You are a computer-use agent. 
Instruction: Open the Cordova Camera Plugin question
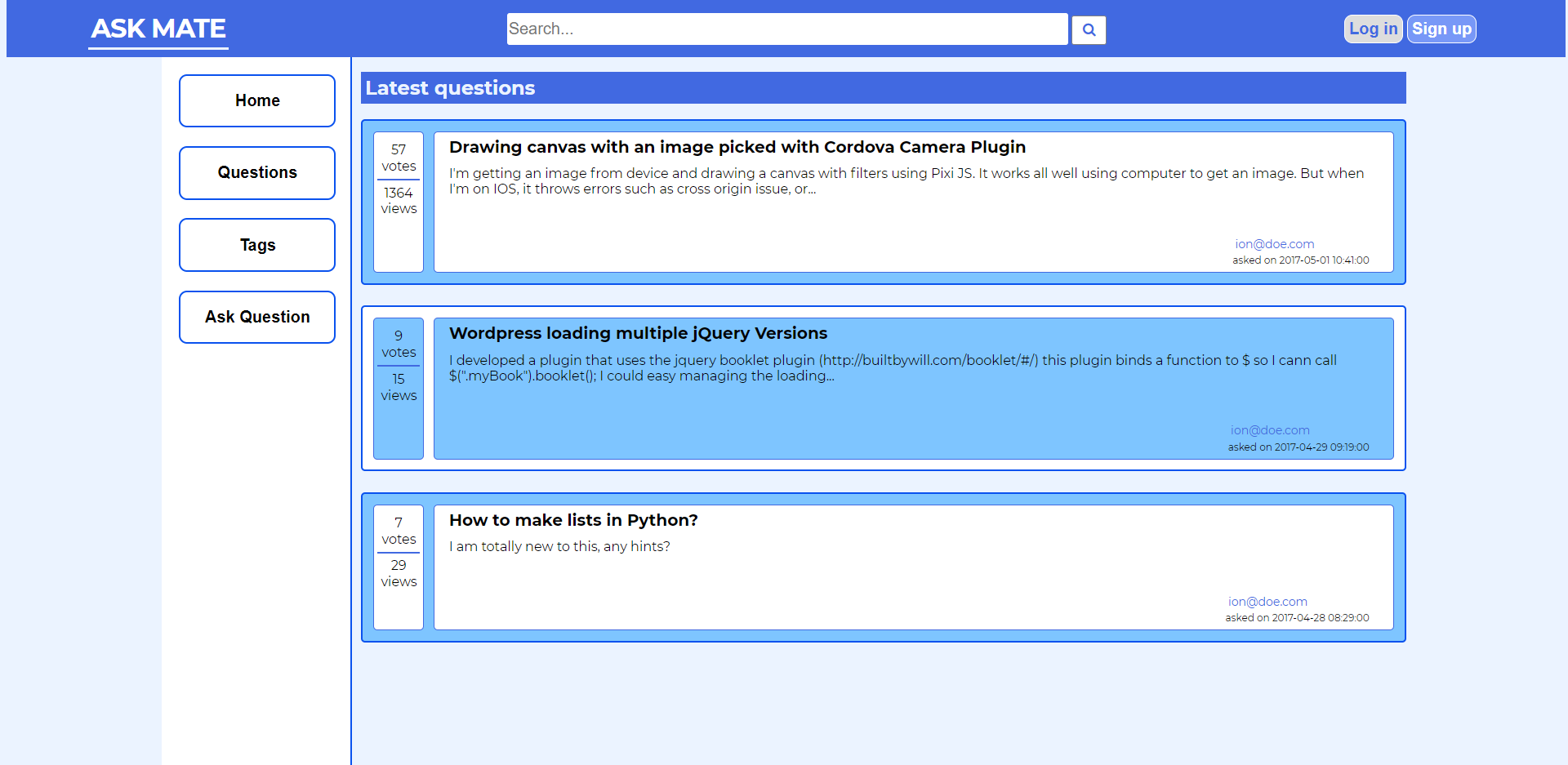click(737, 147)
